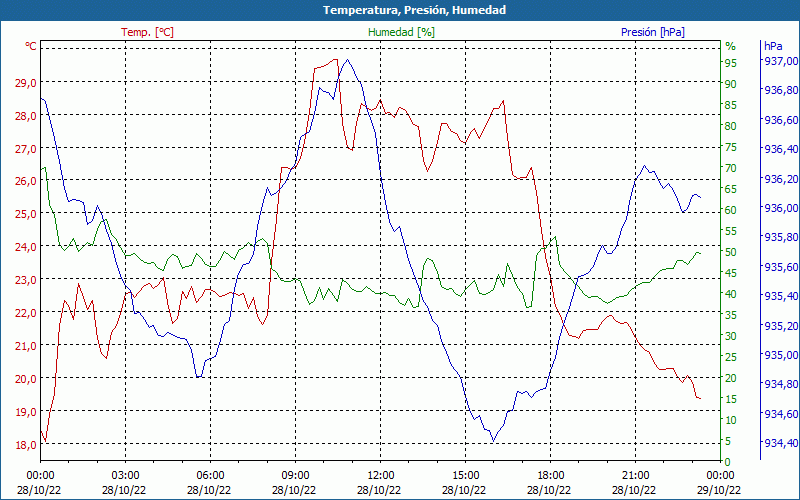Click the '18,0' temperature axis value
This screenshot has width=800, height=500.
click(x=26, y=445)
